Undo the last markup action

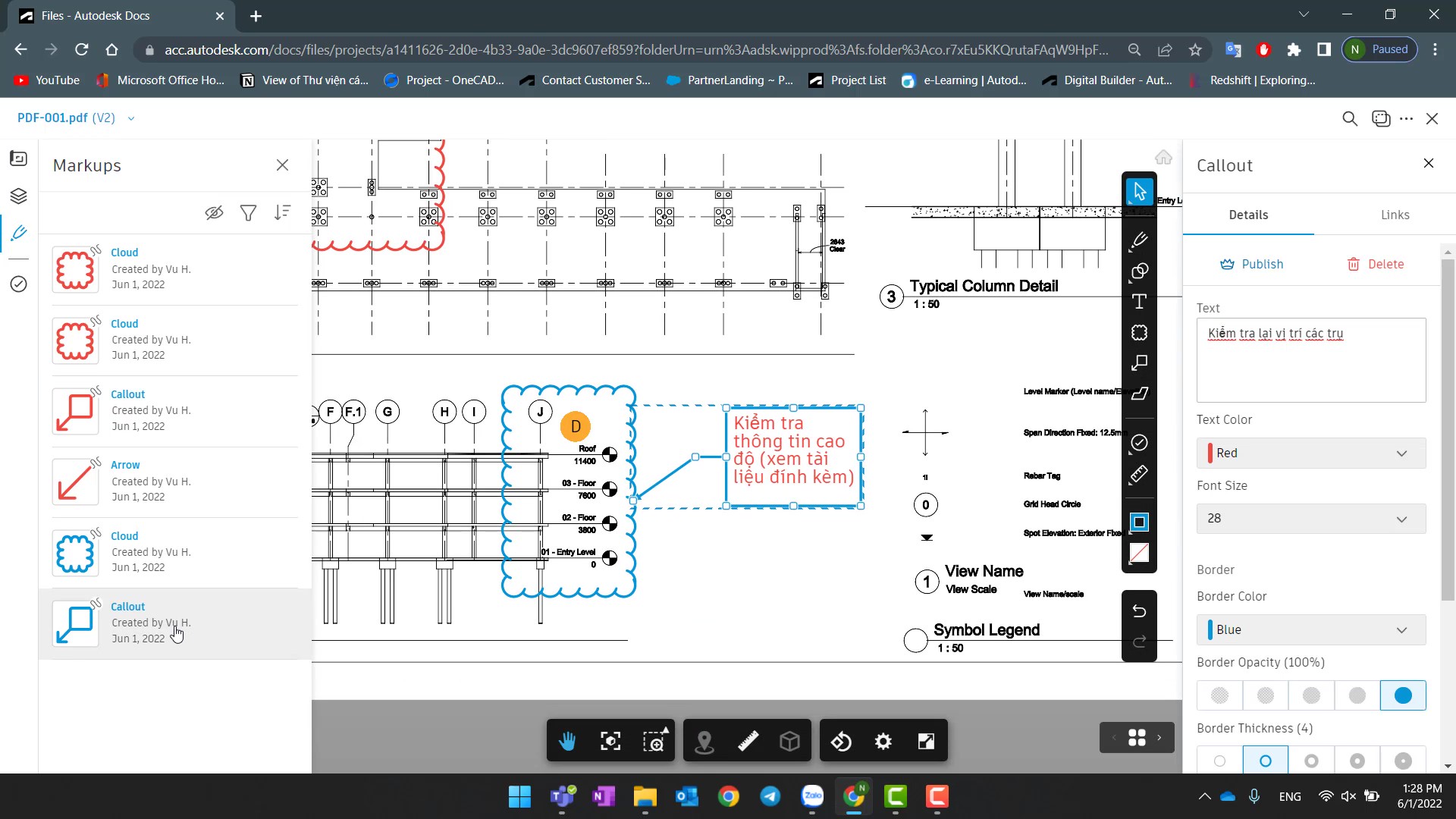coord(1139,610)
